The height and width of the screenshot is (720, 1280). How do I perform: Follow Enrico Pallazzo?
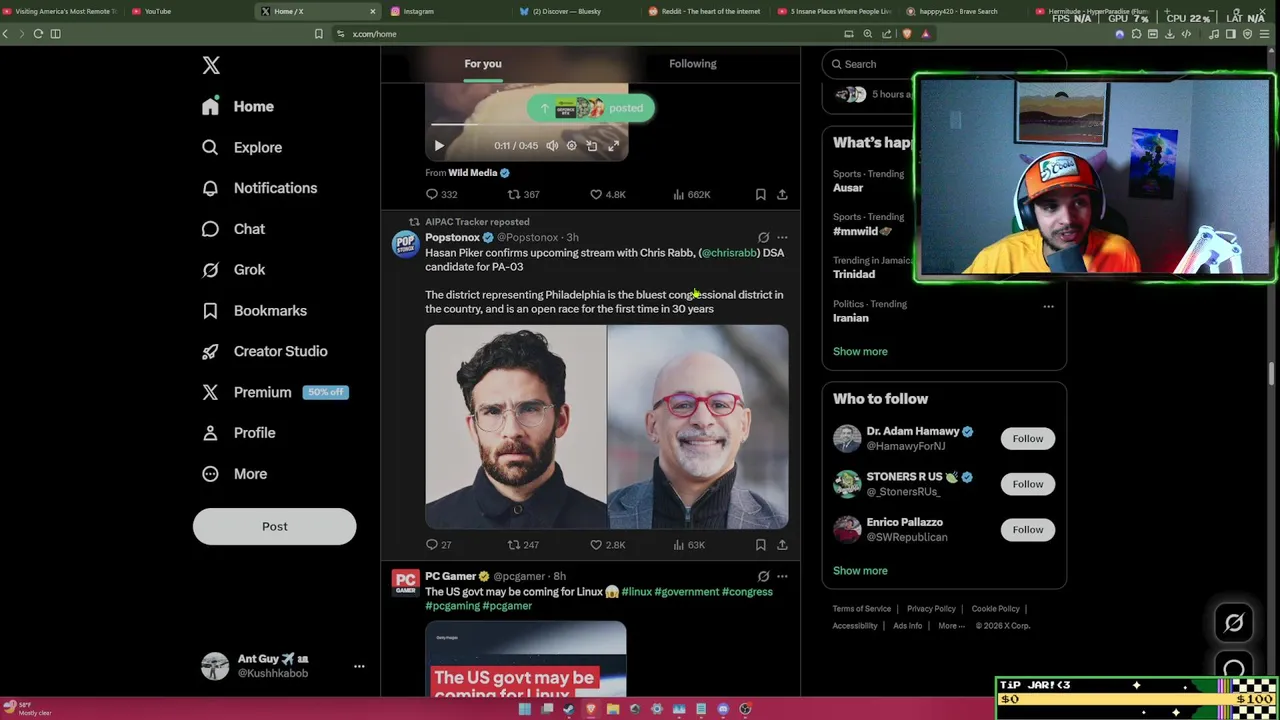(1027, 530)
